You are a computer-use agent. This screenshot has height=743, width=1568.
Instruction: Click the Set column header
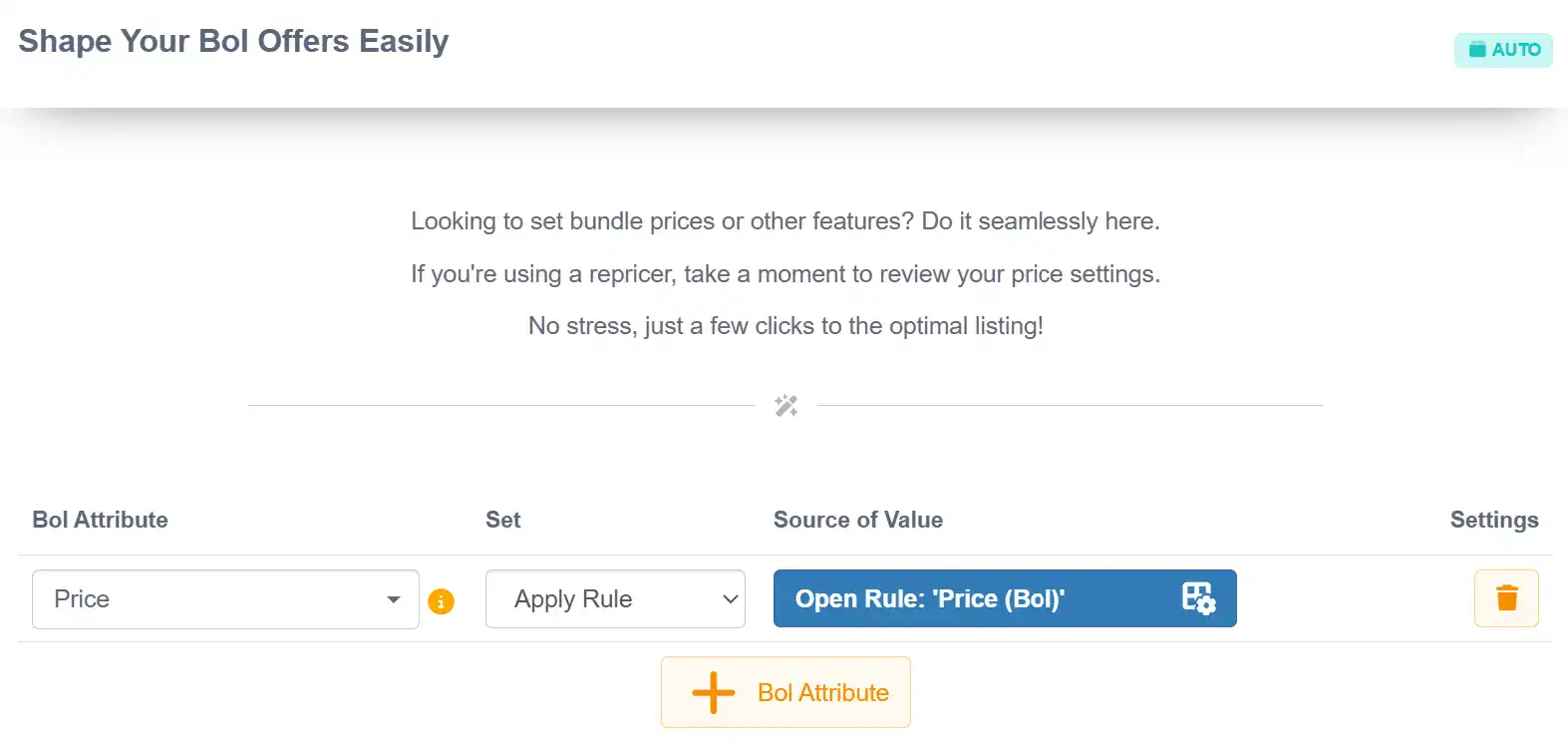coord(502,520)
